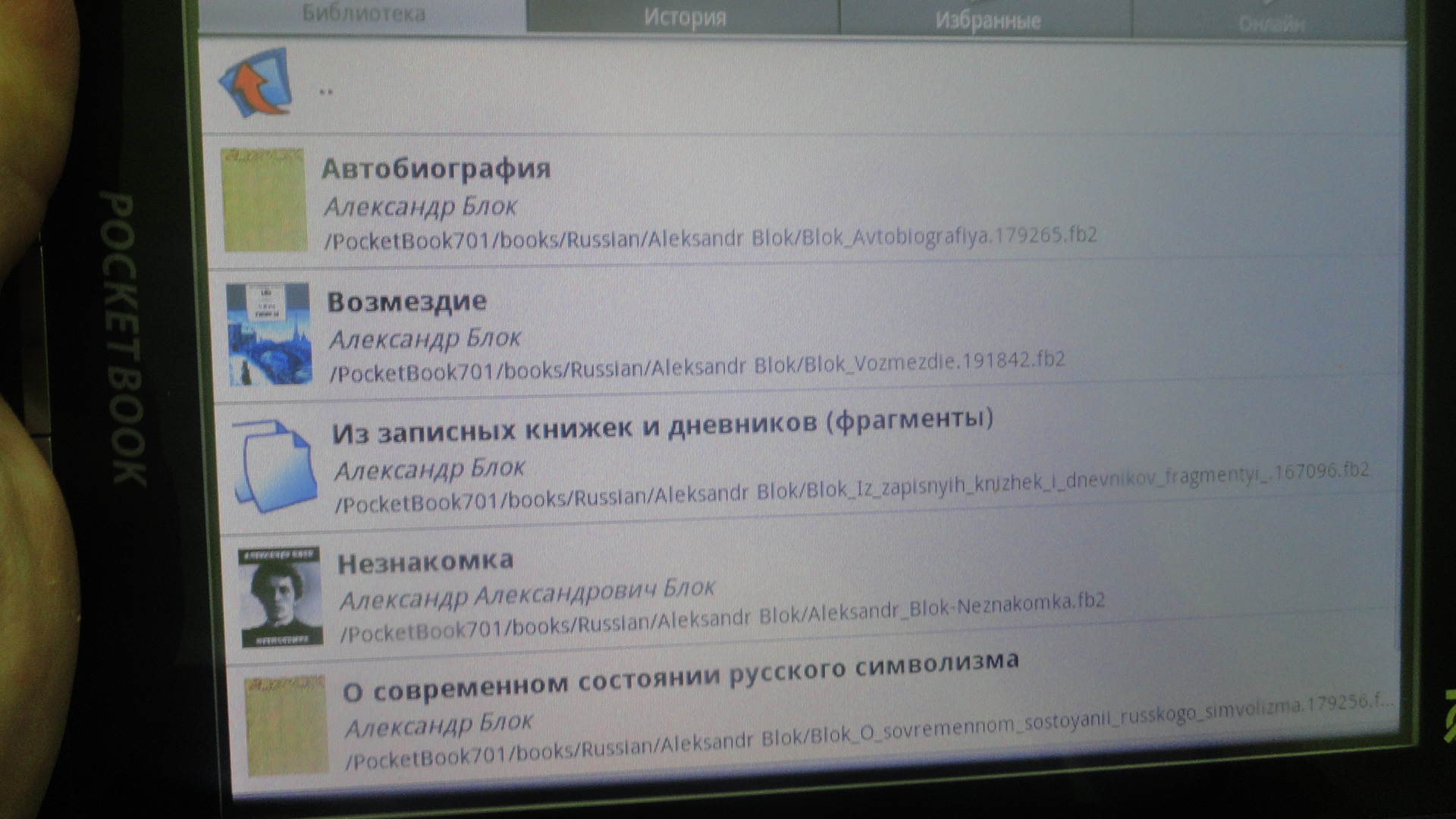Image resolution: width=1456 pixels, height=819 pixels.
Task: Open the book titled Автобиография
Action: (x=436, y=168)
